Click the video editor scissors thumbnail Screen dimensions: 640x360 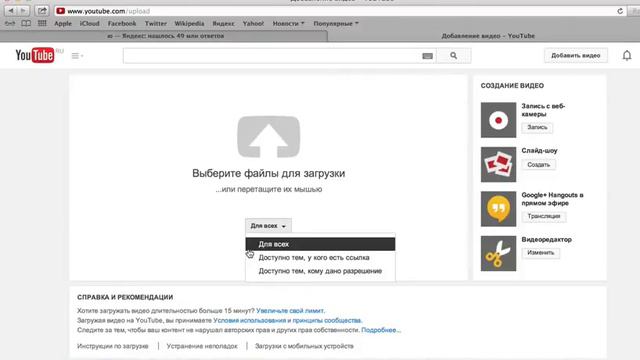(x=498, y=253)
